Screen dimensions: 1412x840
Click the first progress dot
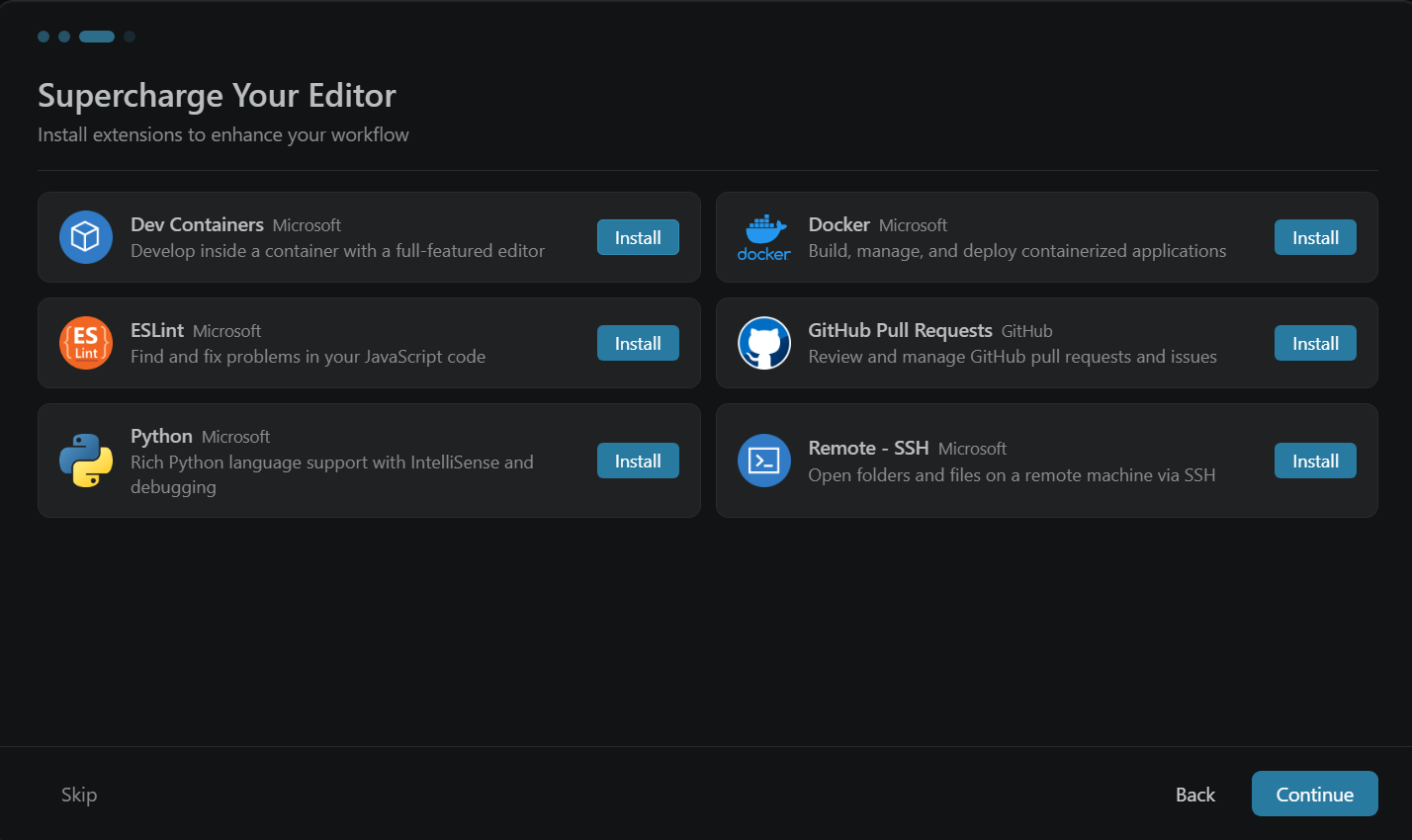pyautogui.click(x=43, y=36)
